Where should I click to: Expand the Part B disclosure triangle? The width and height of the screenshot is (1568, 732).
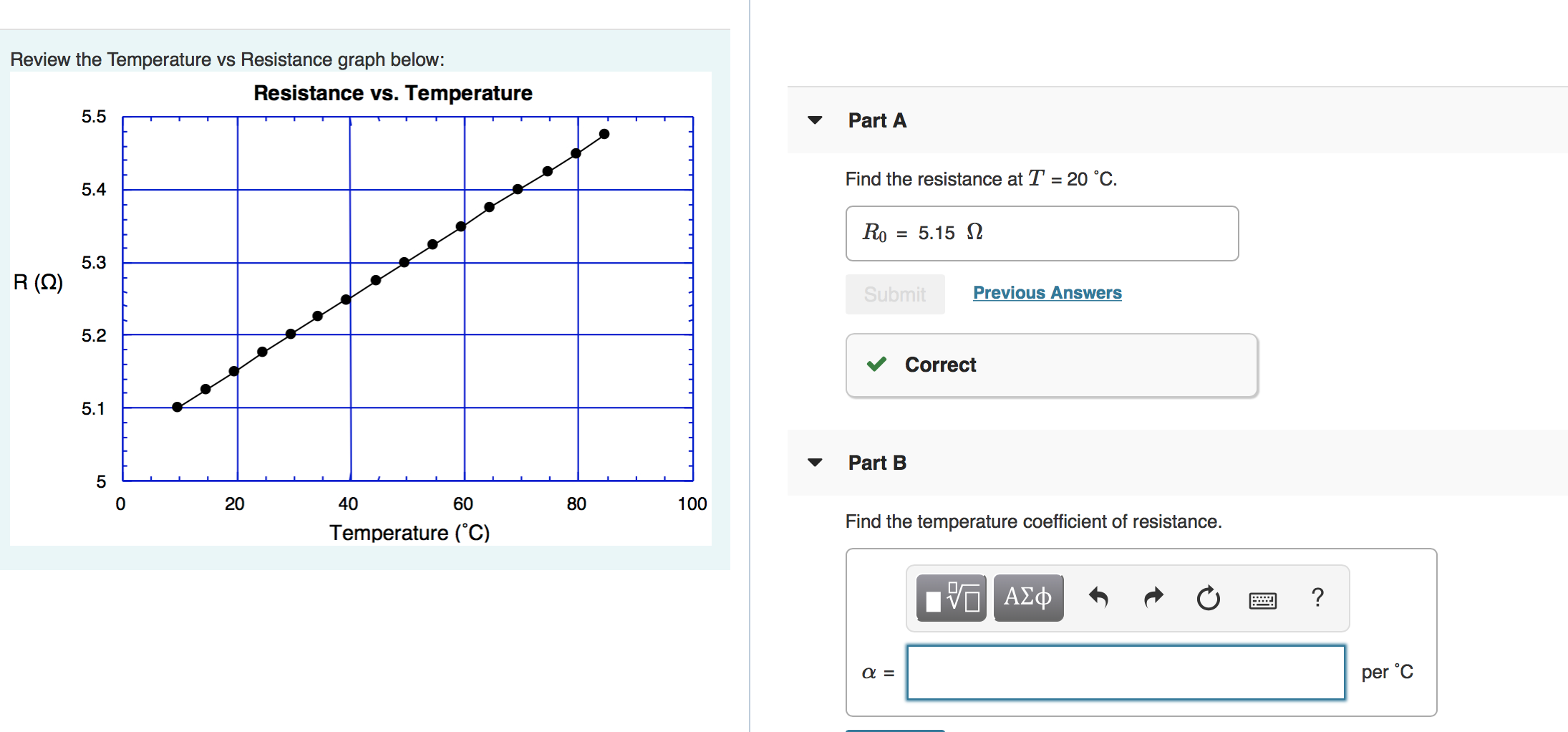tap(815, 462)
